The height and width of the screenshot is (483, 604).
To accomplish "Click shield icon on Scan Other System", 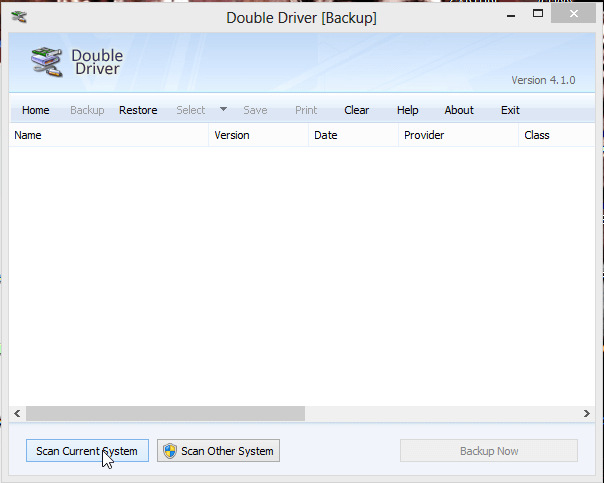I will click(x=169, y=451).
